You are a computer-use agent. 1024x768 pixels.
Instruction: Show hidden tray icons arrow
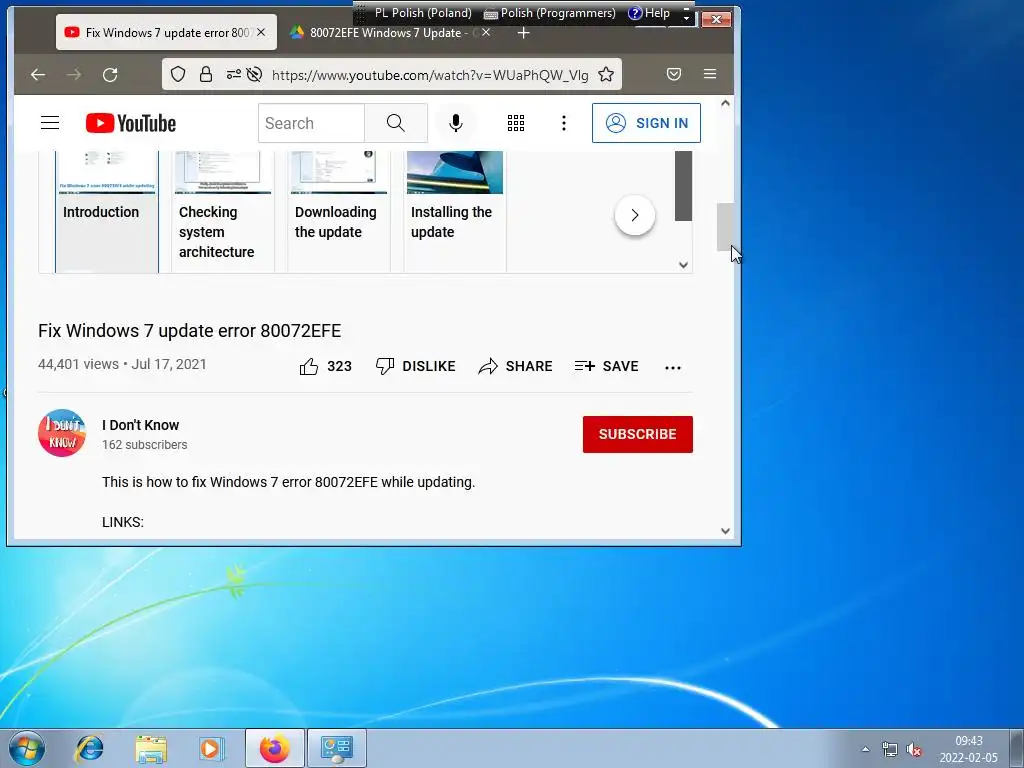click(865, 749)
